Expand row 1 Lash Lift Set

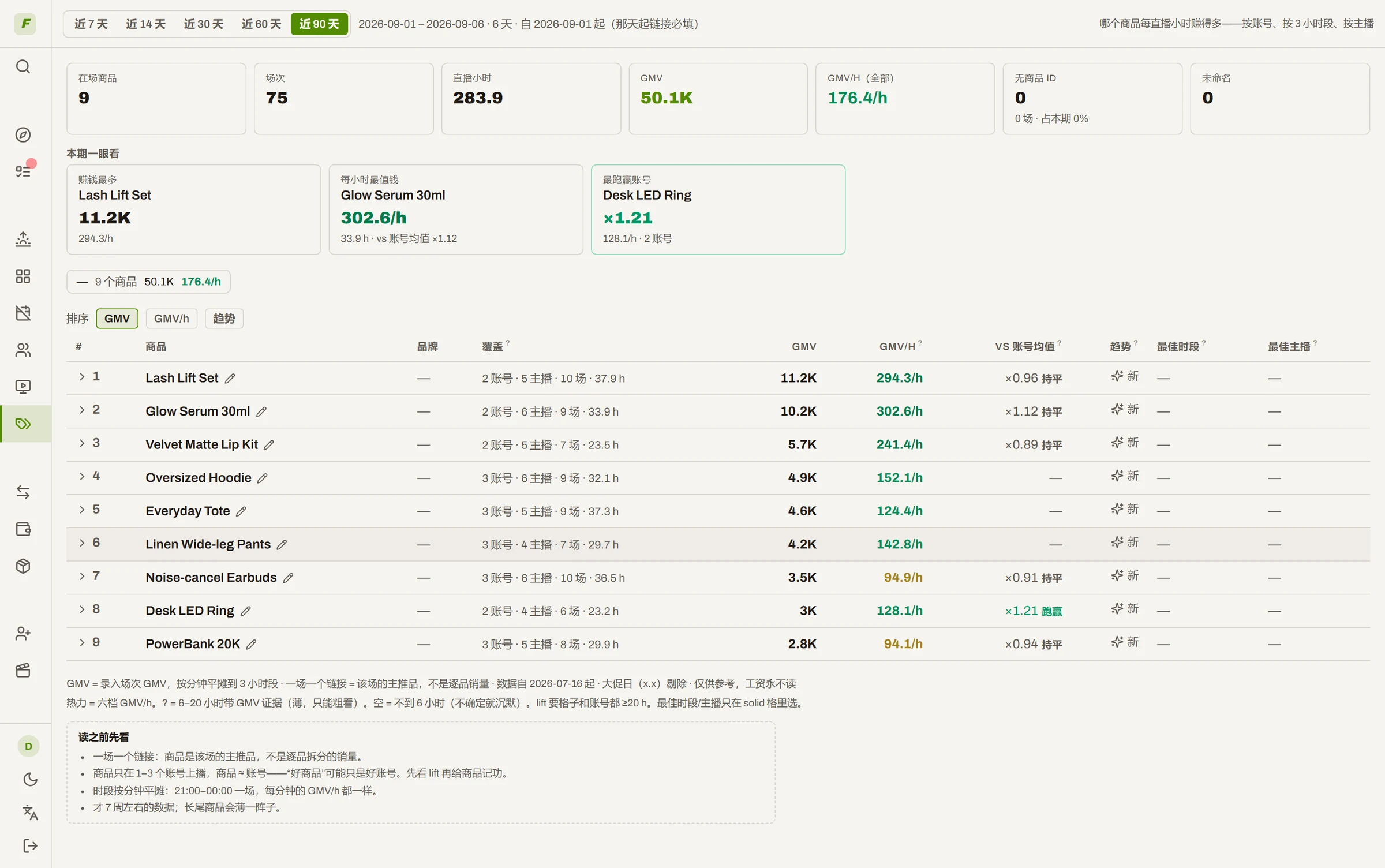click(x=82, y=376)
